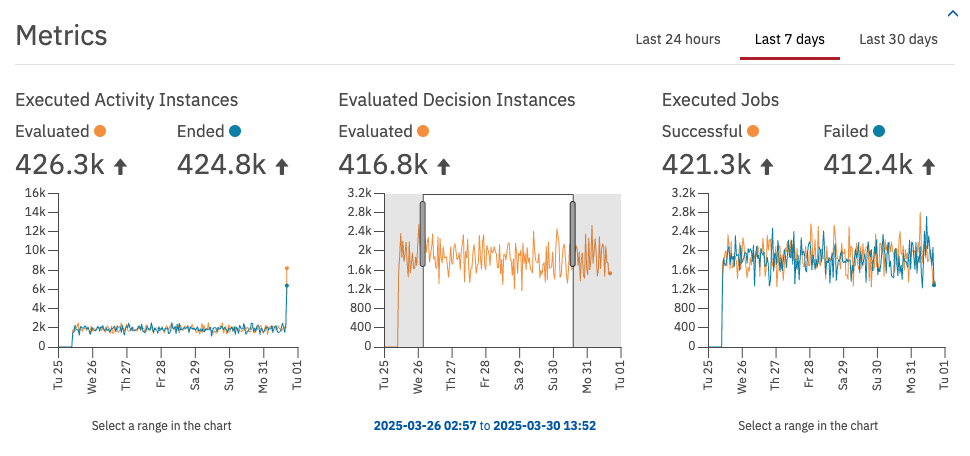The image size is (970, 456).
Task: Click the up arrow beside 416.8k
Action: (x=444, y=167)
